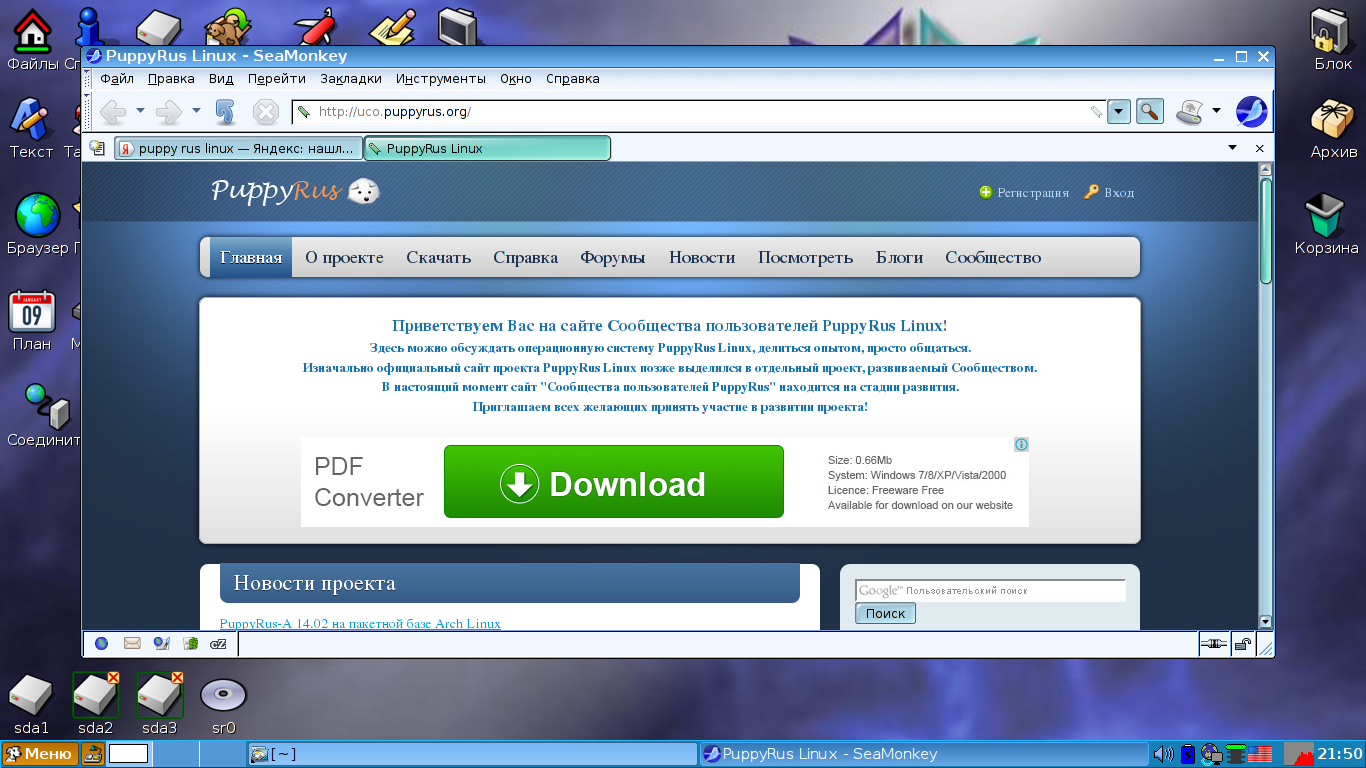Open the sda2 drive icon
This screenshot has height=768, width=1366.
(x=95, y=694)
